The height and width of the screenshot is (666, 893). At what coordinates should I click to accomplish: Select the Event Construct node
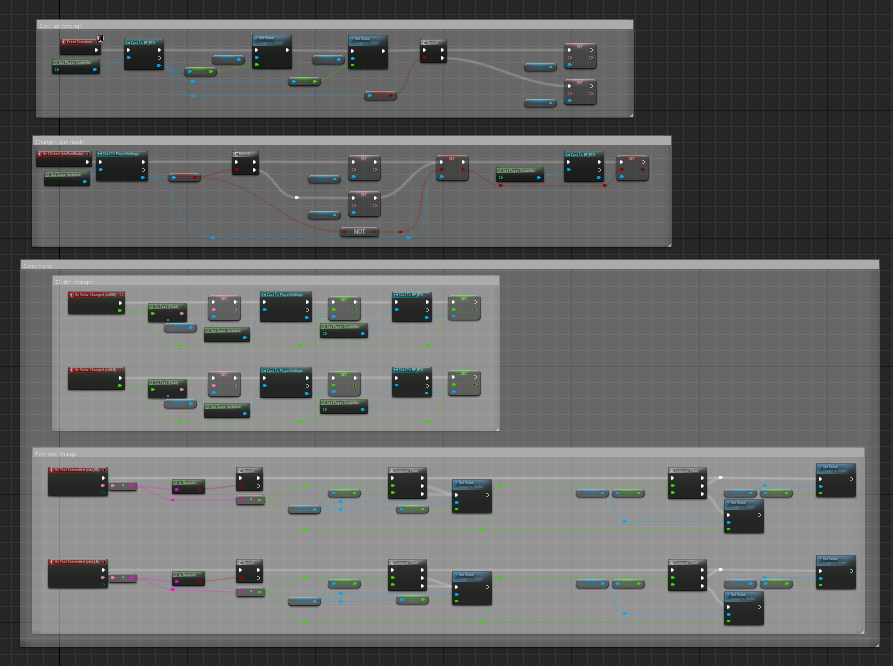coord(81,42)
